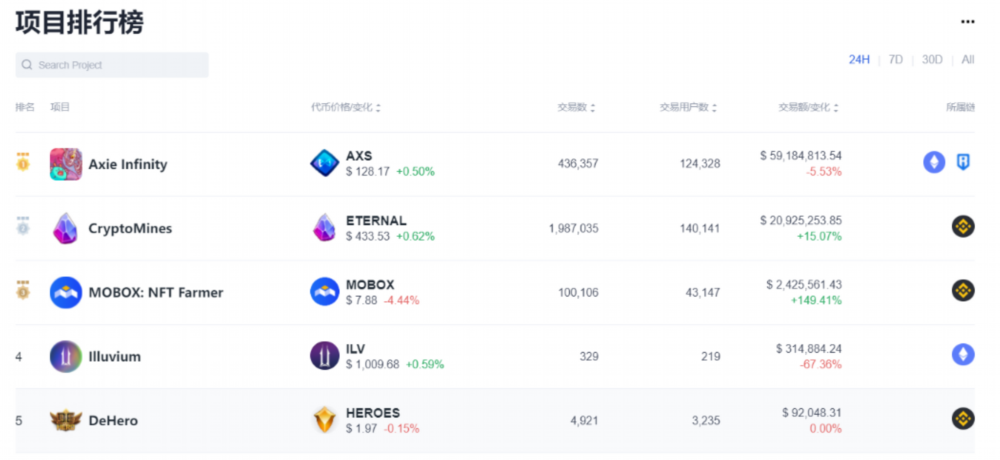Sort by token price/change column
The width and height of the screenshot is (1000, 460).
coord(346,108)
